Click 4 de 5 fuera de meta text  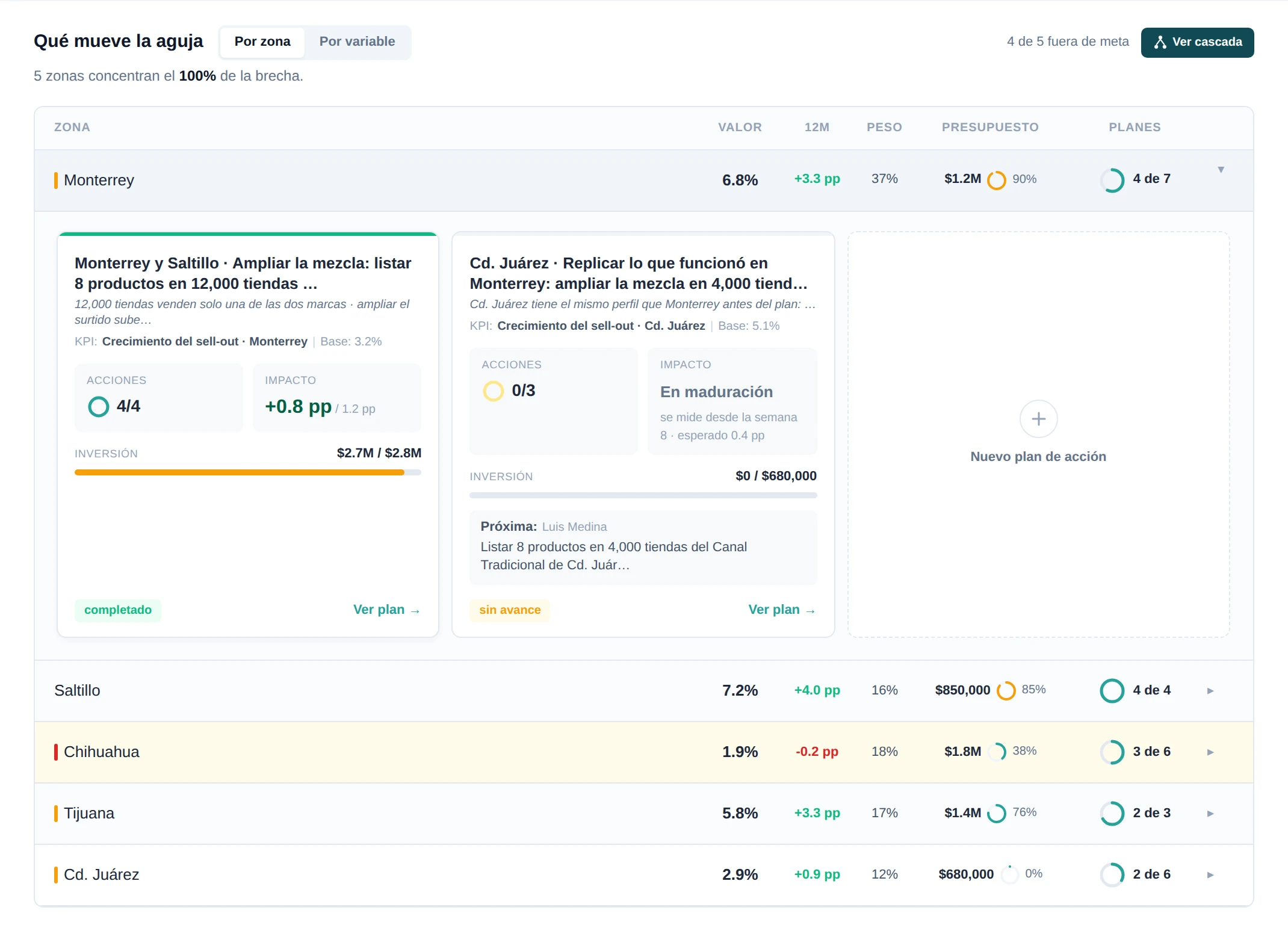[x=1068, y=42]
